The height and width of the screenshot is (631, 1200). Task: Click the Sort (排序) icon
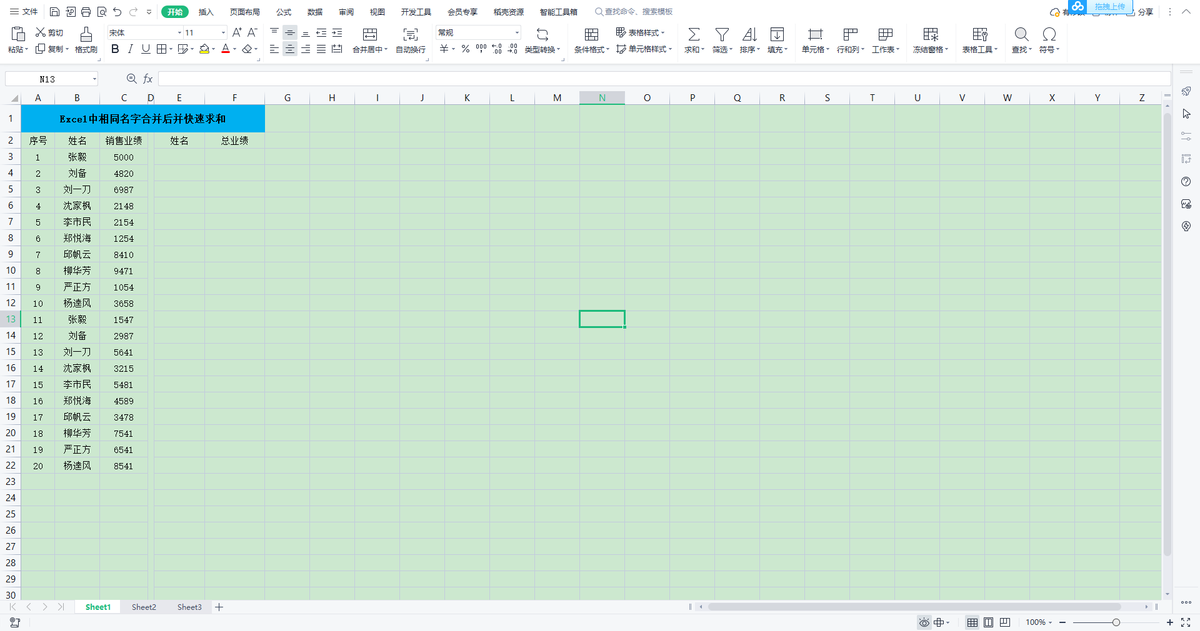(749, 34)
